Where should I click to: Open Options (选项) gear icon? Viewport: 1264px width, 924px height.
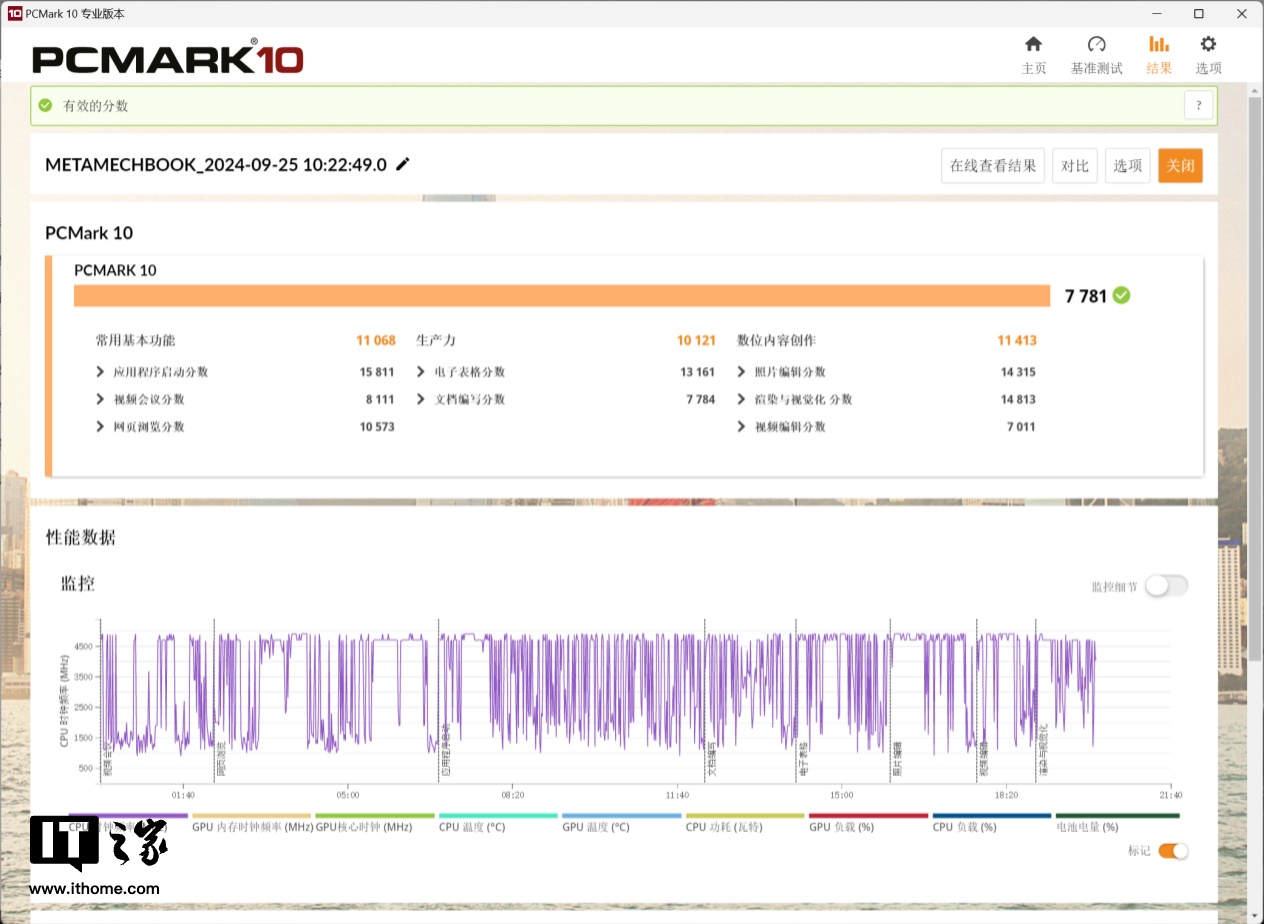1208,45
